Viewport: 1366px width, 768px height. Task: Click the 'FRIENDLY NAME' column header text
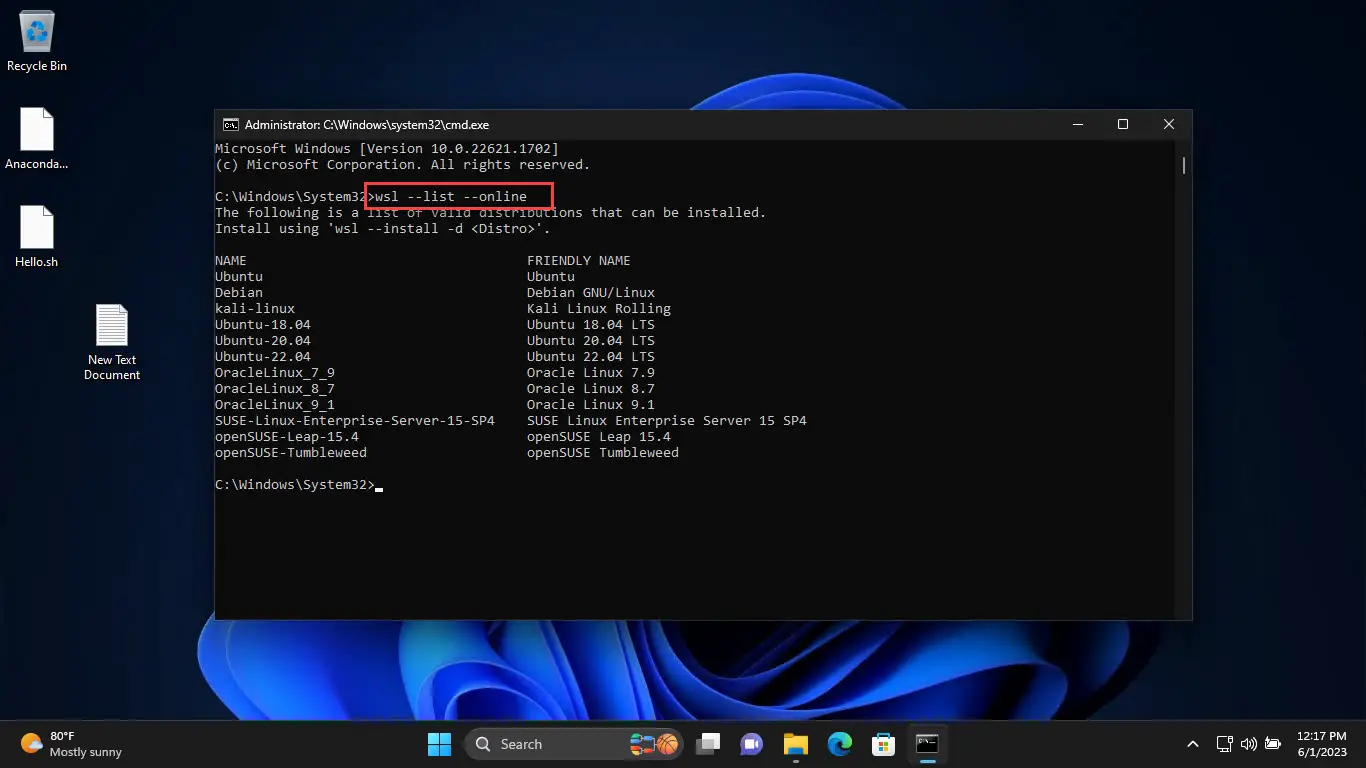point(579,261)
